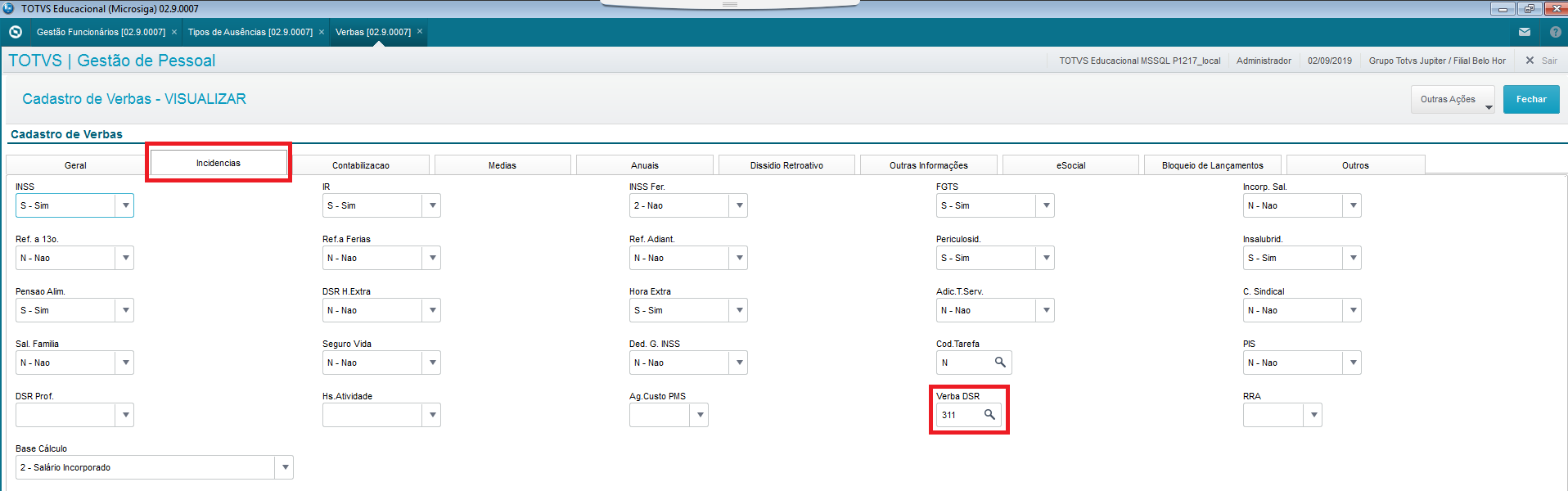Open the Periculosid. dropdown
Image resolution: width=1568 pixels, height=491 pixels.
(x=1046, y=258)
